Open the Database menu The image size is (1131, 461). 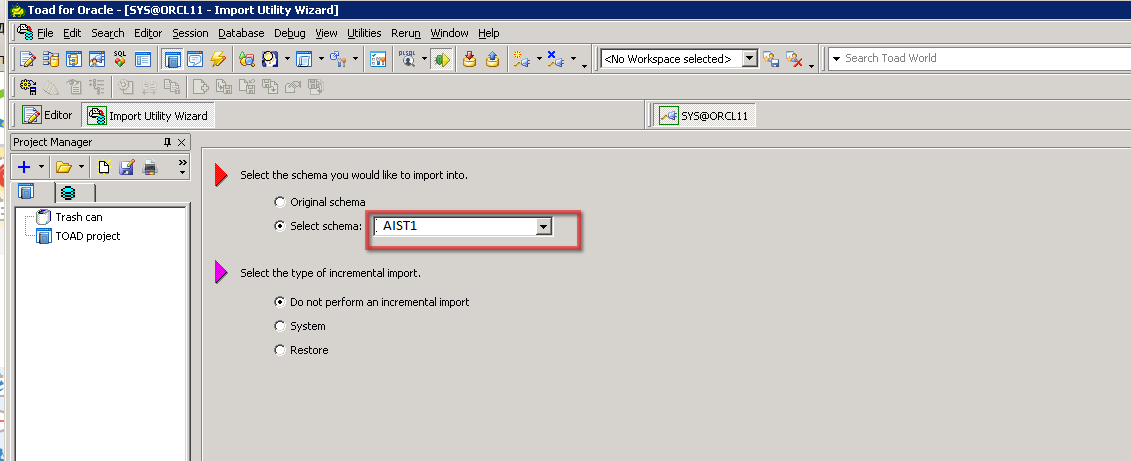click(241, 33)
